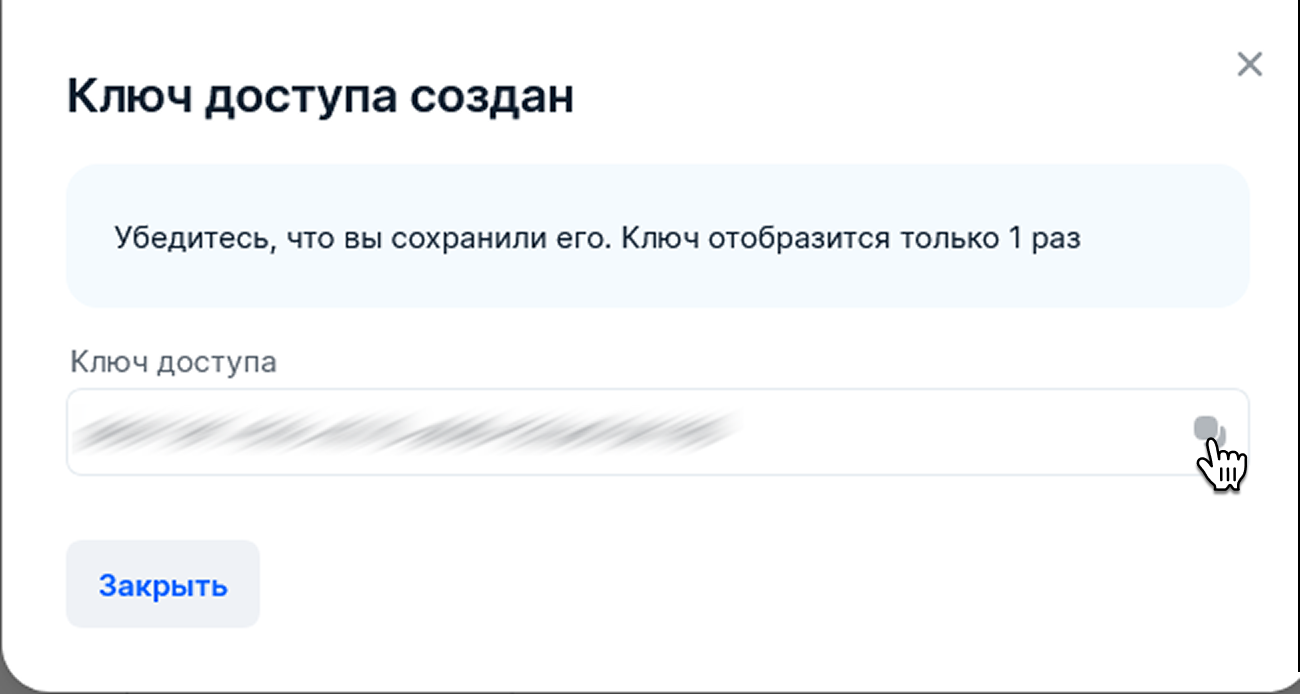Close the dialog with the X icon
Image resolution: width=1300 pixels, height=694 pixels.
click(1249, 65)
